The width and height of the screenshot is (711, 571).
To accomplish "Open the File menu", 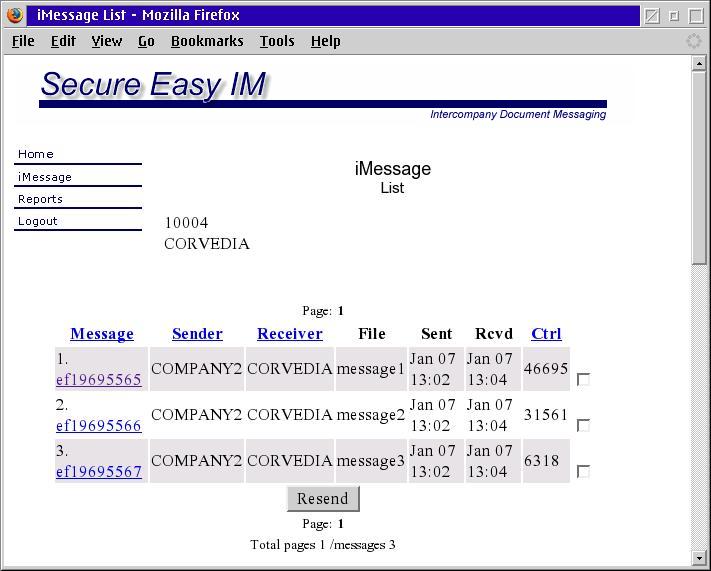I will [x=23, y=41].
